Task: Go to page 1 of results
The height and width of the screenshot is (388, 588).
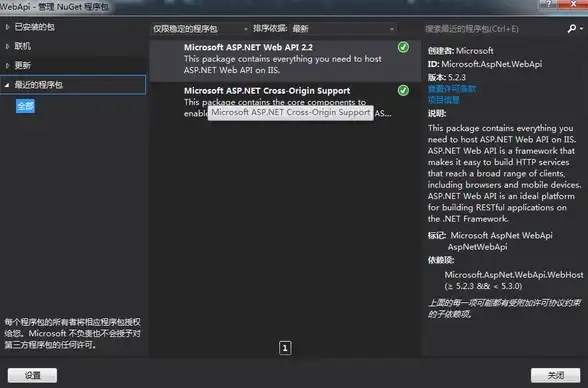Action: (x=285, y=348)
